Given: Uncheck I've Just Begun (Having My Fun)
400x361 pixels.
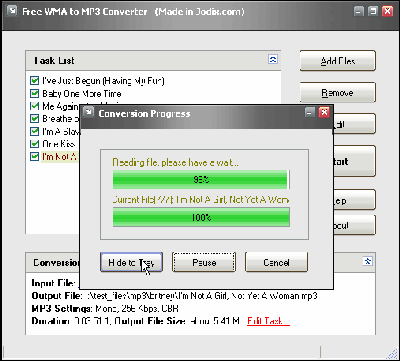Looking at the screenshot, I should point(34,81).
